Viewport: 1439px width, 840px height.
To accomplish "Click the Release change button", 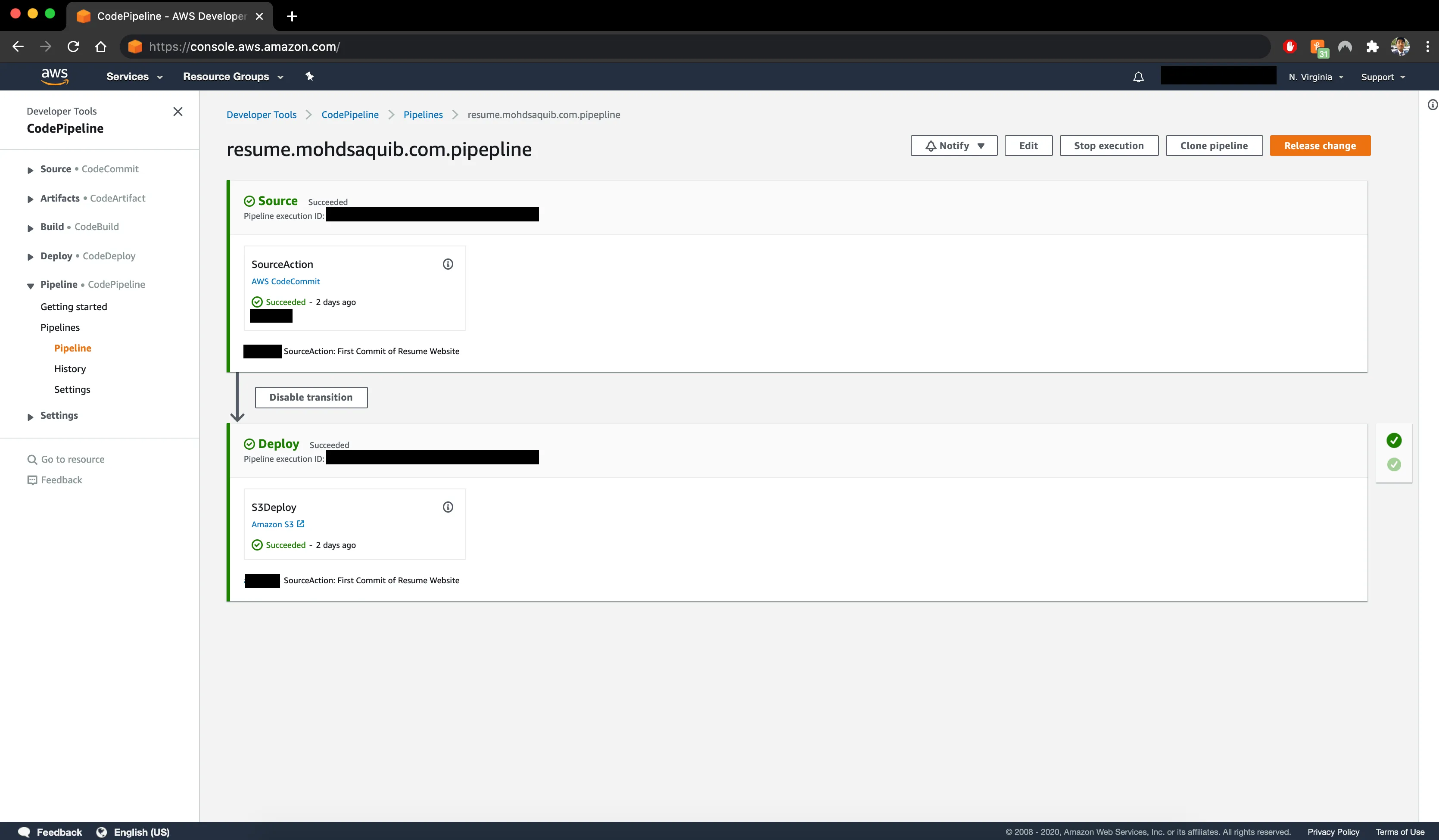I will click(1320, 145).
